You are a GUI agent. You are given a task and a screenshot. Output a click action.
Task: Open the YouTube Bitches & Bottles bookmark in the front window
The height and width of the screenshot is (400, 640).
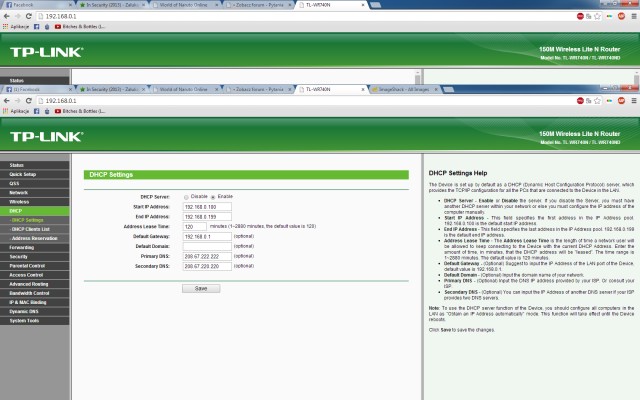80,111
